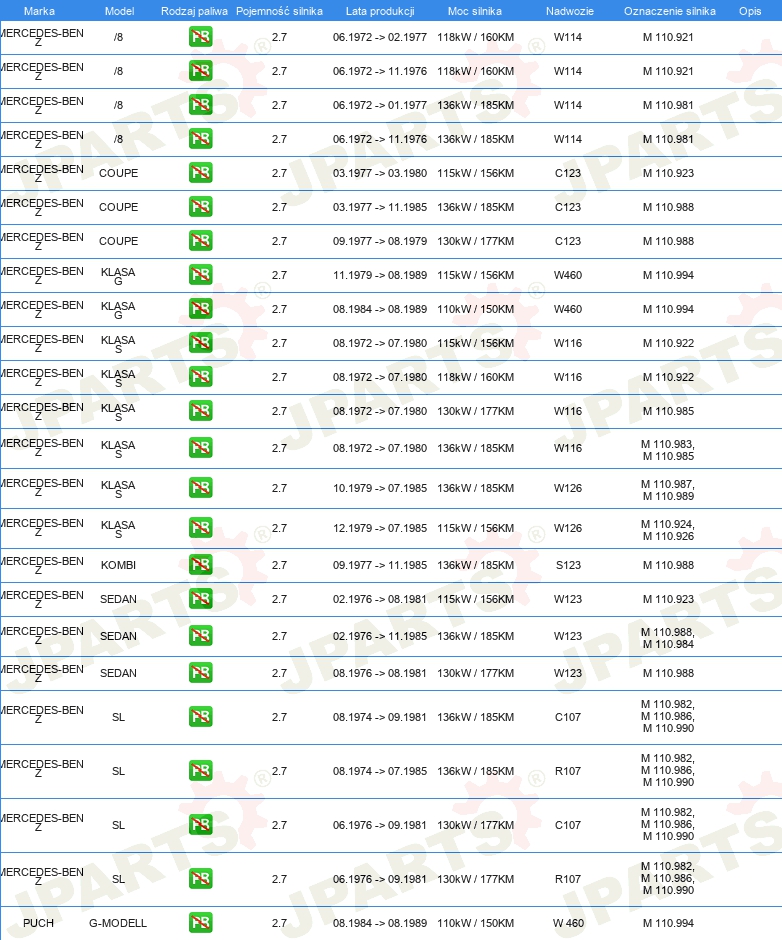Image resolution: width=782 pixels, height=940 pixels.
Task: Click fuel icon in W116 115kW / 156KM row
Action: point(200,343)
